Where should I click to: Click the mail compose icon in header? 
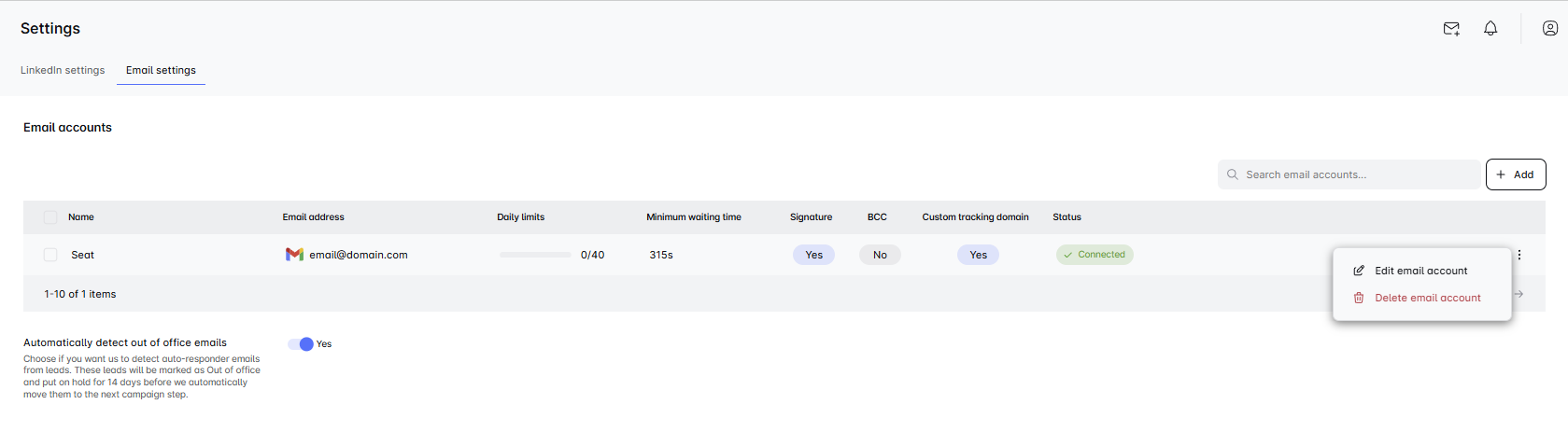[x=1451, y=29]
